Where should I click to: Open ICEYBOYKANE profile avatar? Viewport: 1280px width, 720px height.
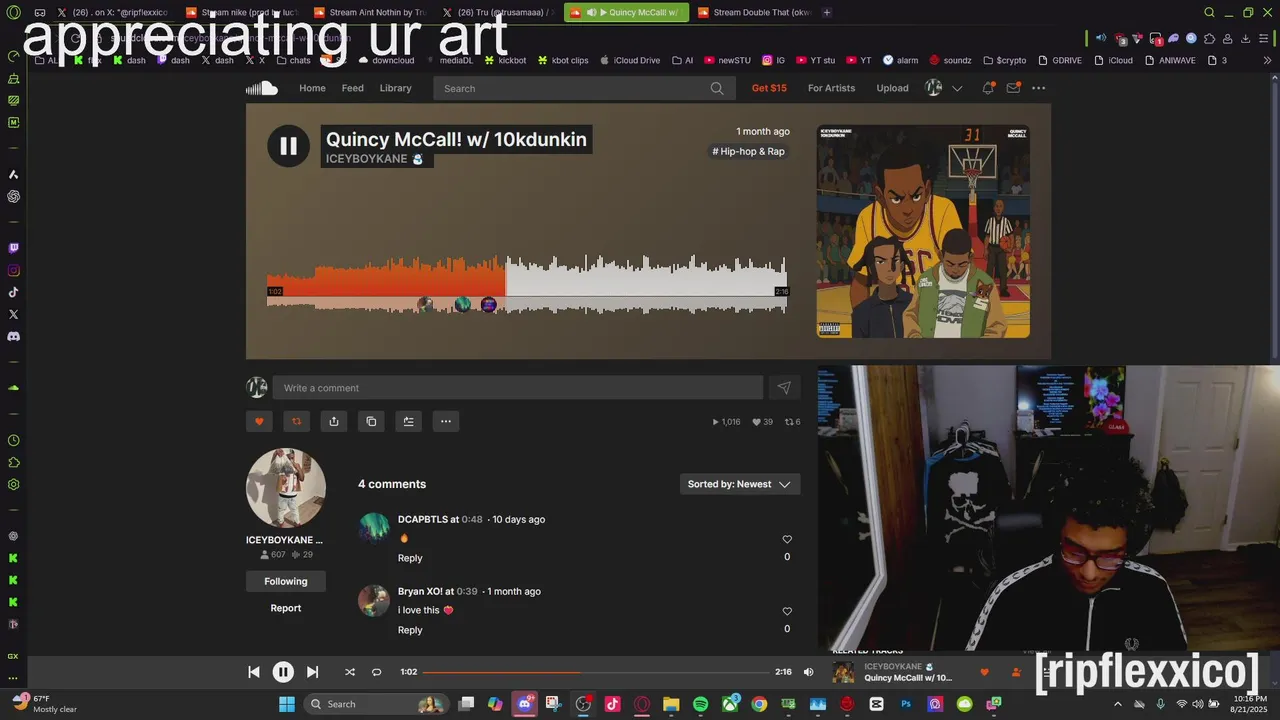(x=286, y=488)
